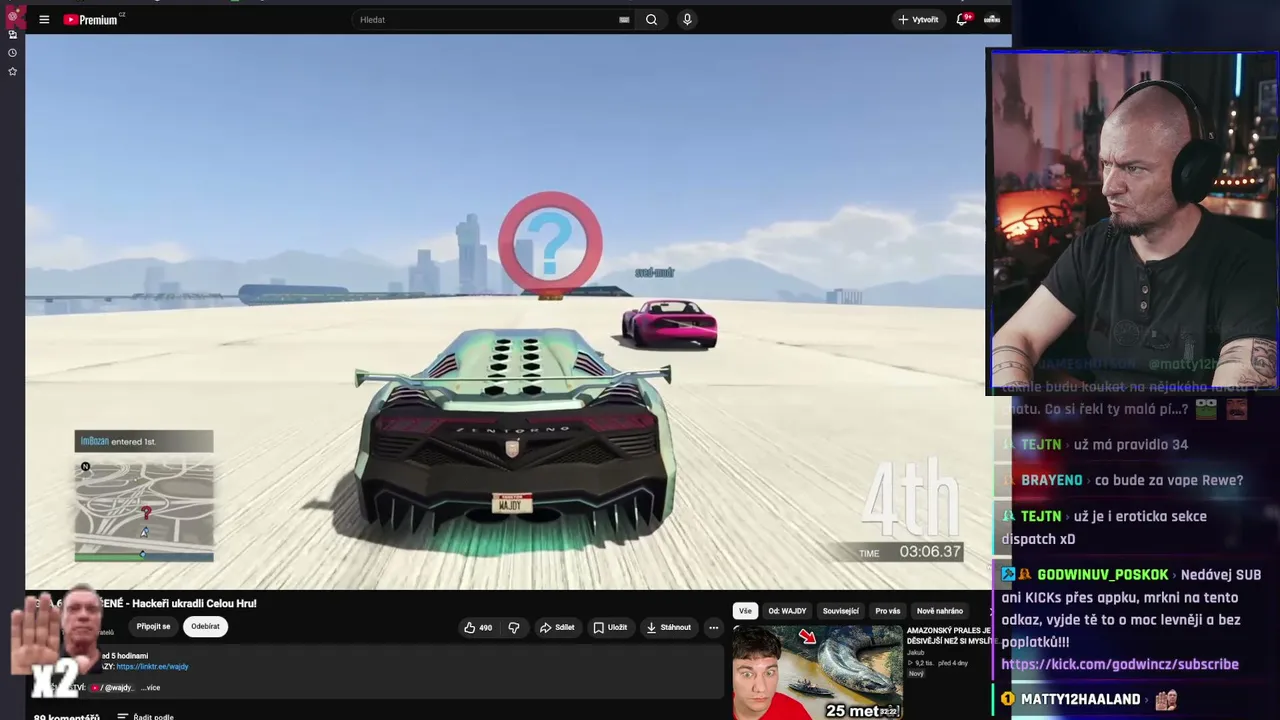Open the Vytvořit create menu
1280x720 pixels.
pos(918,20)
